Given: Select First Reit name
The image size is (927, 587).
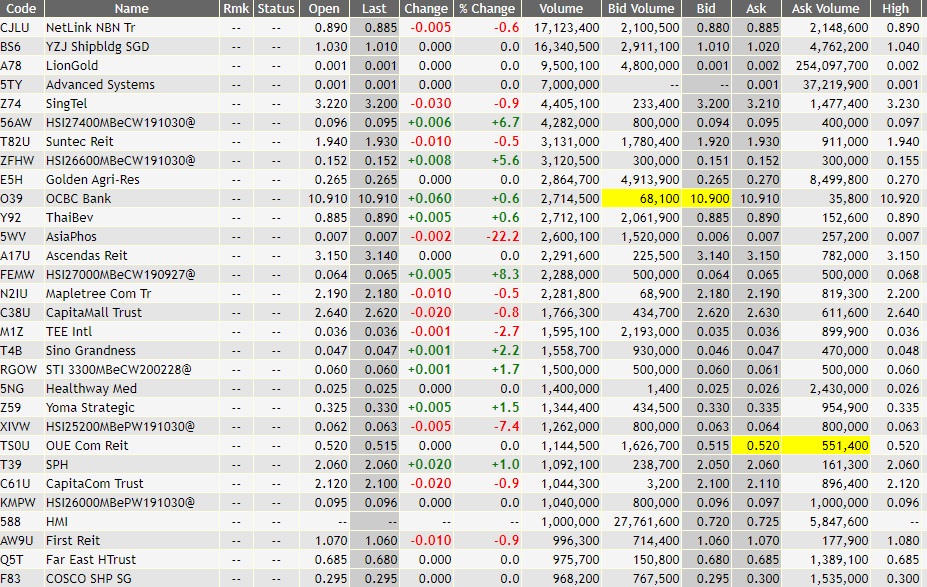Looking at the screenshot, I should pyautogui.click(x=73, y=541).
